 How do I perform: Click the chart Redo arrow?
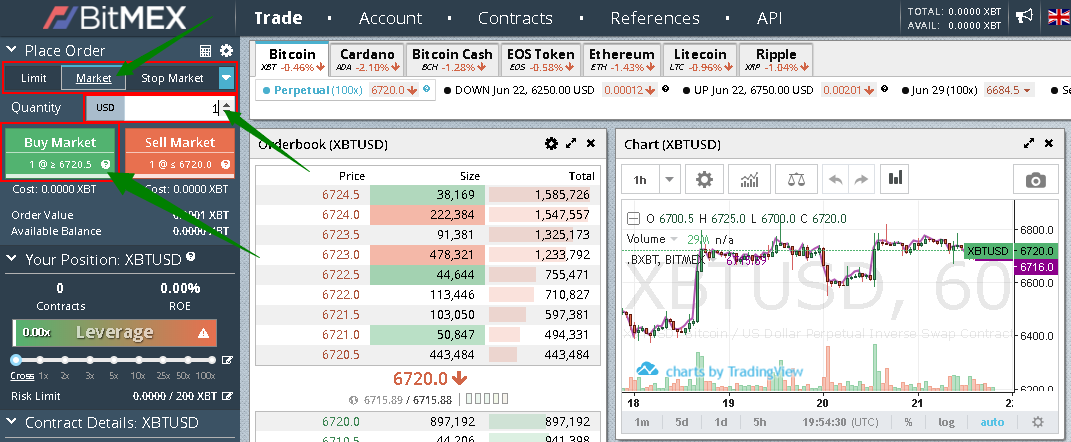(861, 180)
